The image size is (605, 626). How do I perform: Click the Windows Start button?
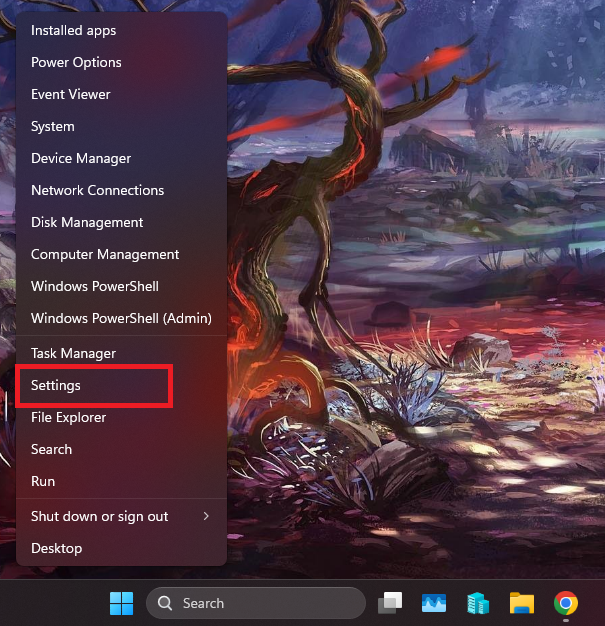click(x=121, y=603)
